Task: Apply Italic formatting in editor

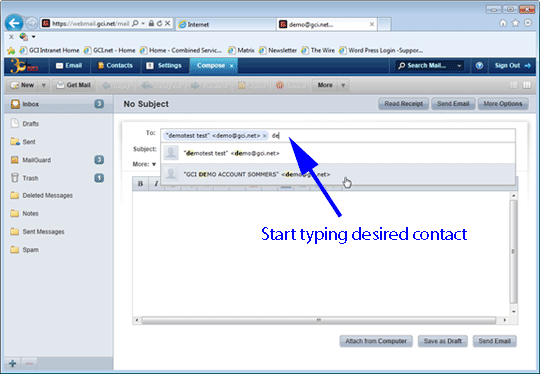Action: click(x=155, y=184)
